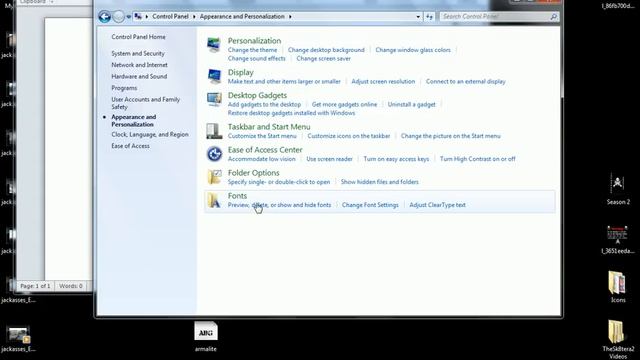Select Appearance and Personalization in sidebar

133,120
